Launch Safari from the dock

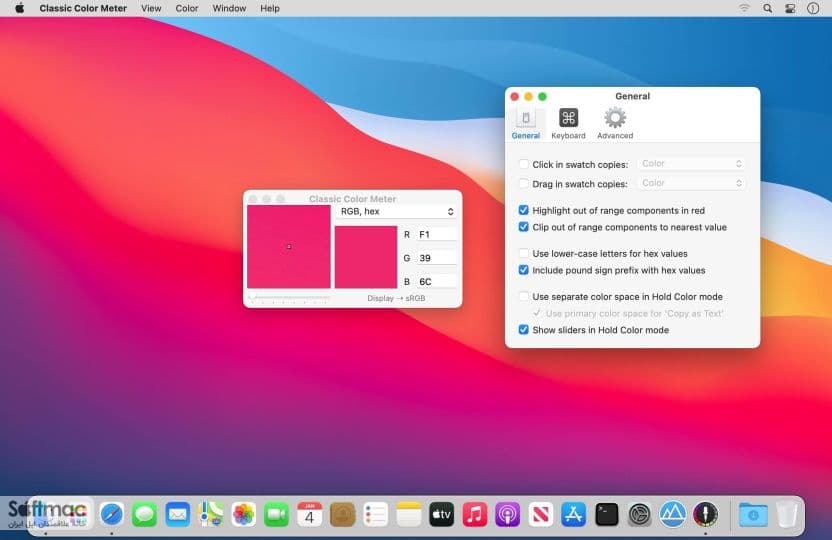pos(111,514)
